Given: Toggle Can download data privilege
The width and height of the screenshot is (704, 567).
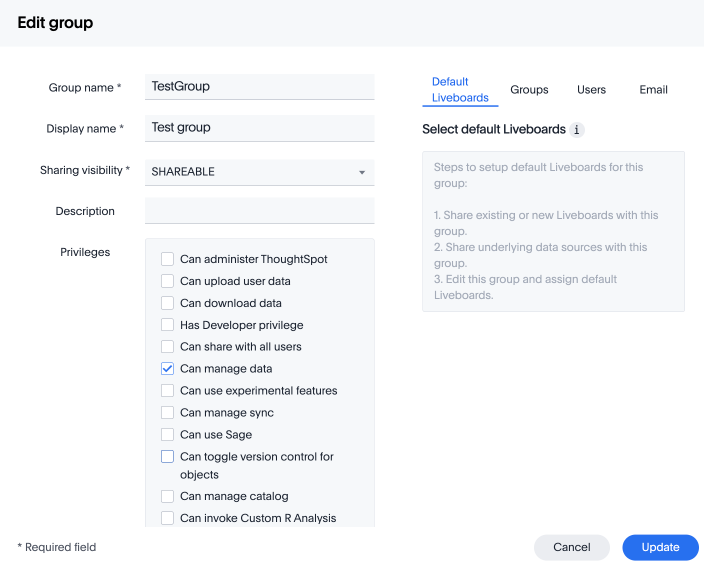Looking at the screenshot, I should [x=168, y=303].
